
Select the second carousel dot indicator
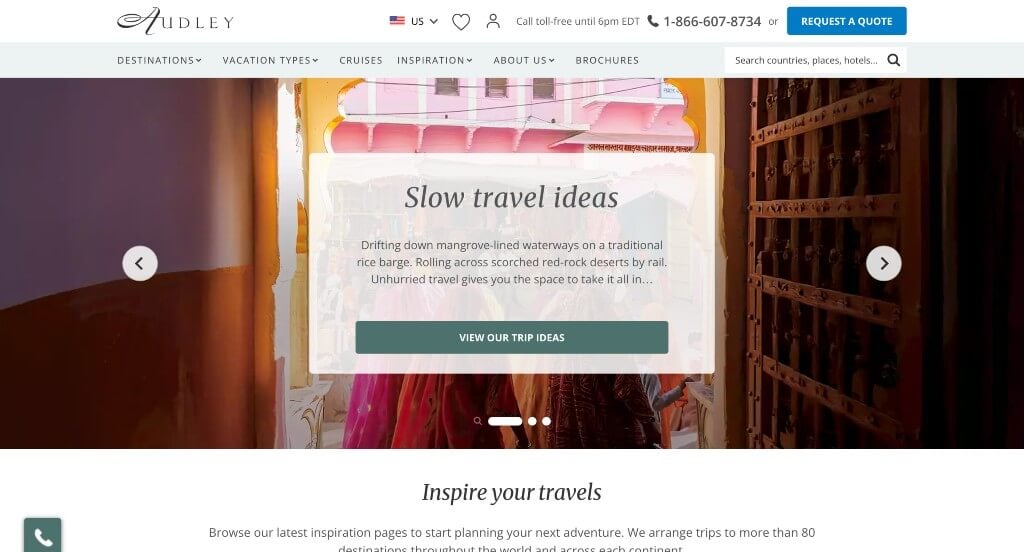(x=532, y=421)
